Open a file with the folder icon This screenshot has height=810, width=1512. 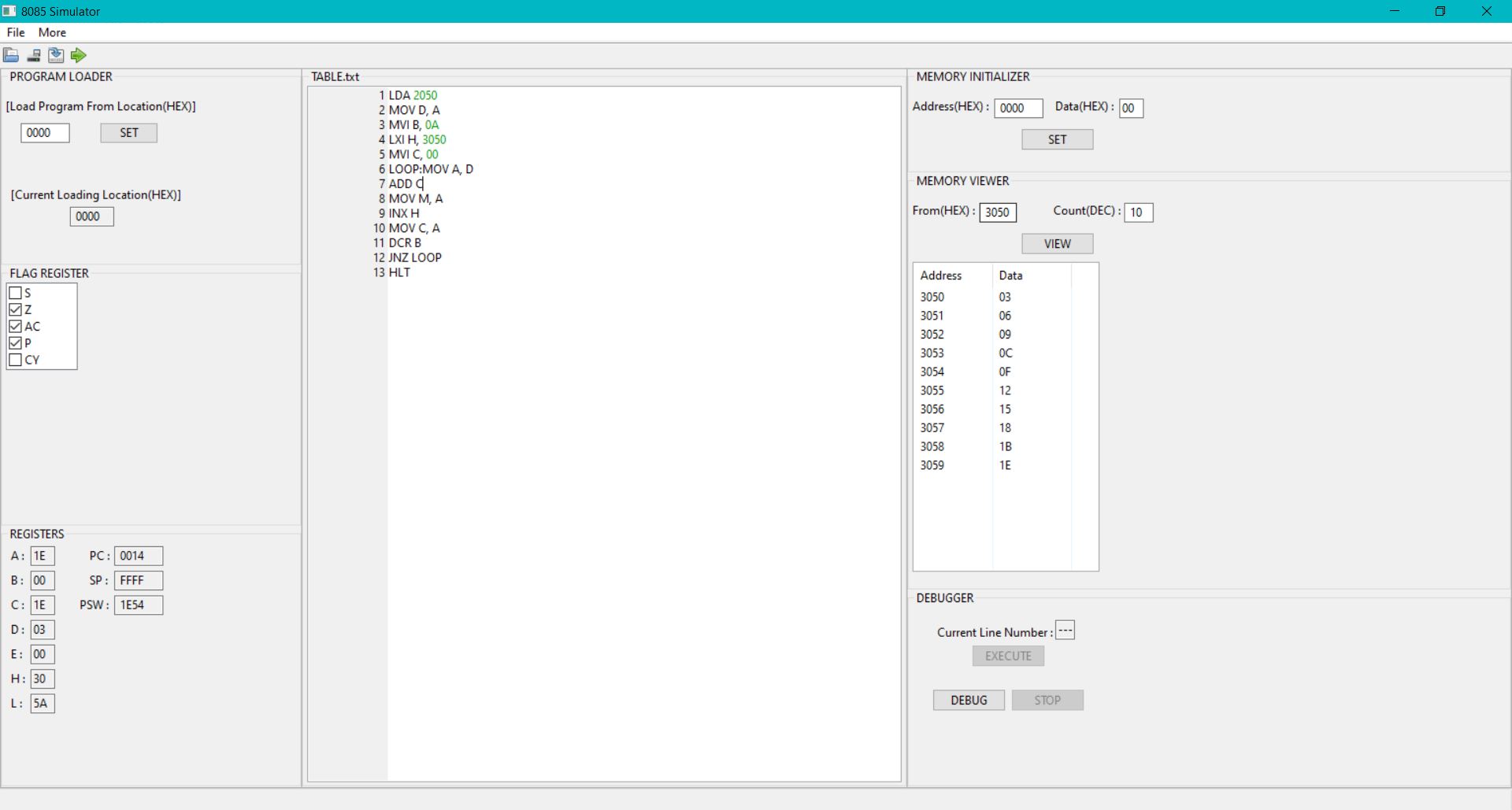tap(11, 55)
